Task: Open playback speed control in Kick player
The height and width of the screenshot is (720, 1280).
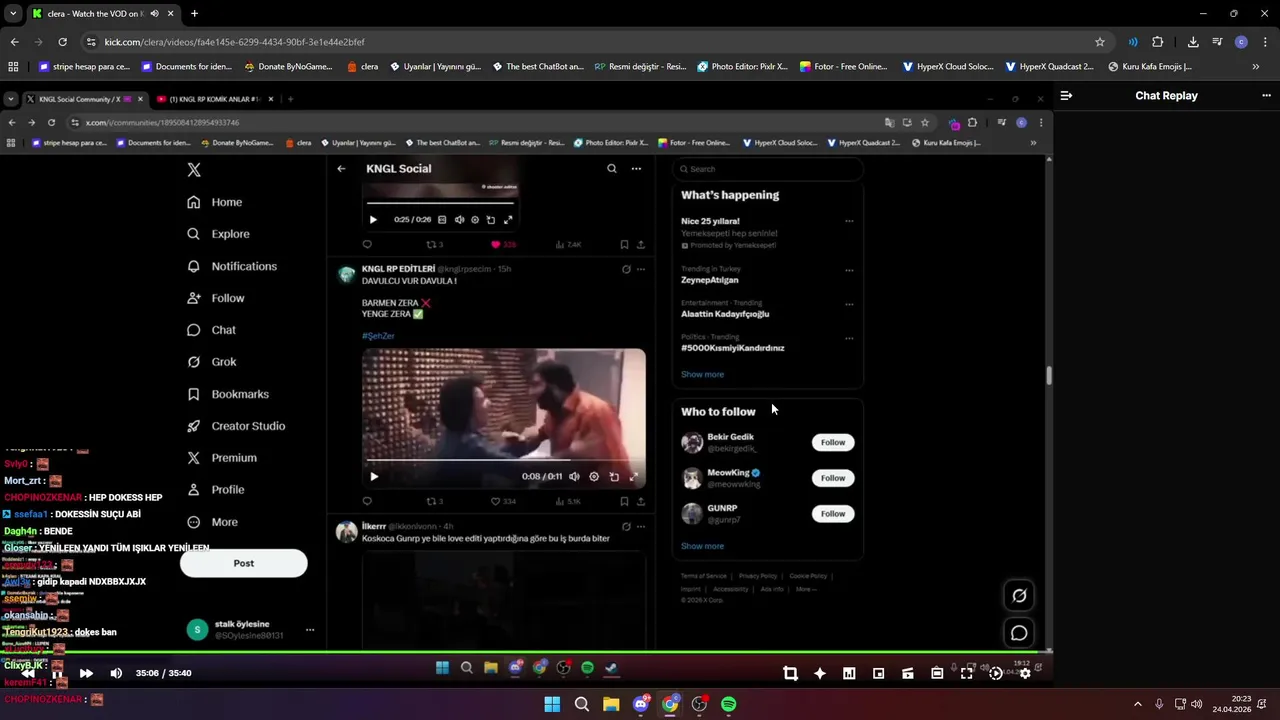Action: pos(996,673)
